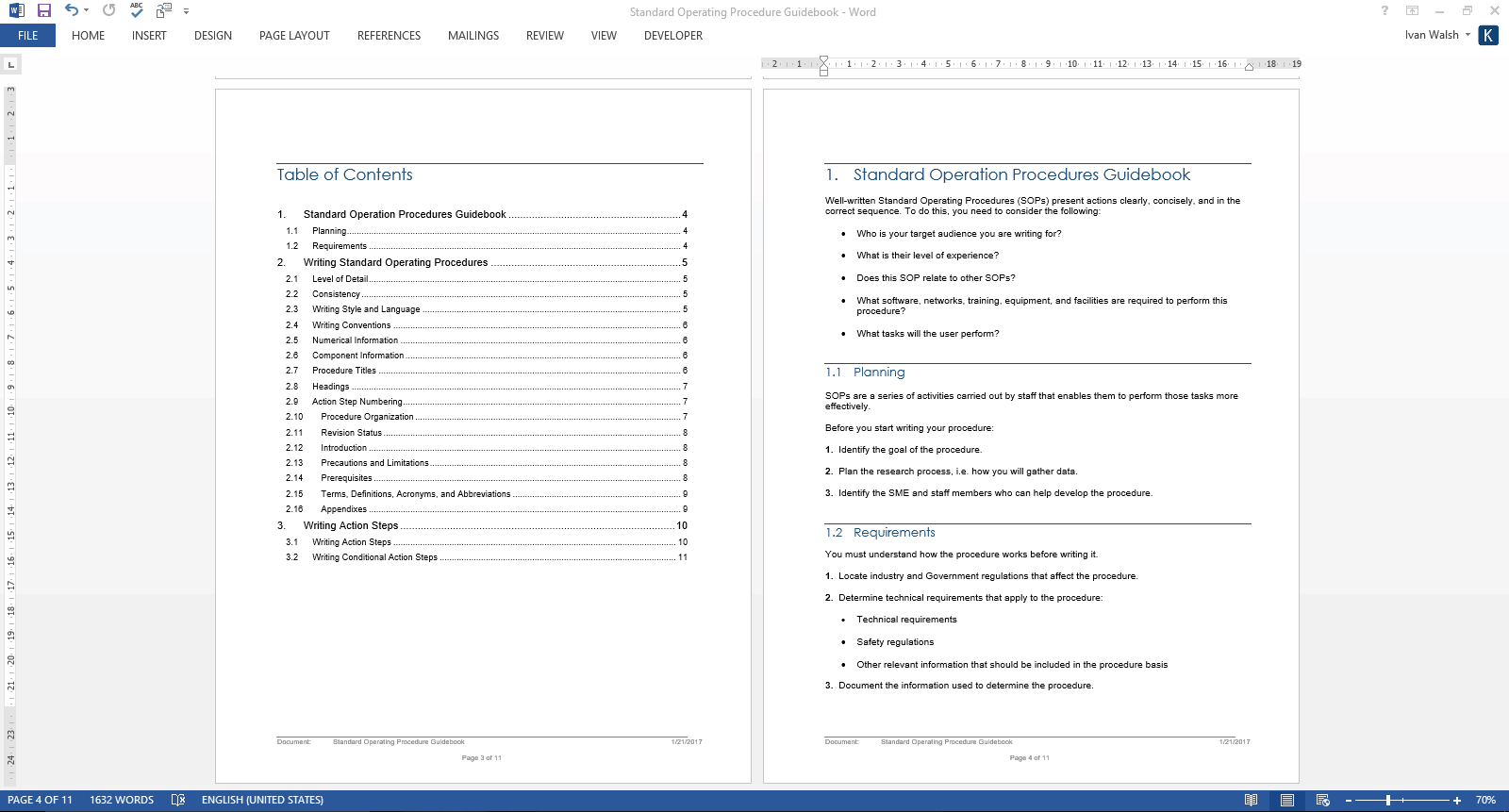Click 'Writing Style and Language' TOC entry
The width and height of the screenshot is (1509, 812).
click(x=366, y=309)
